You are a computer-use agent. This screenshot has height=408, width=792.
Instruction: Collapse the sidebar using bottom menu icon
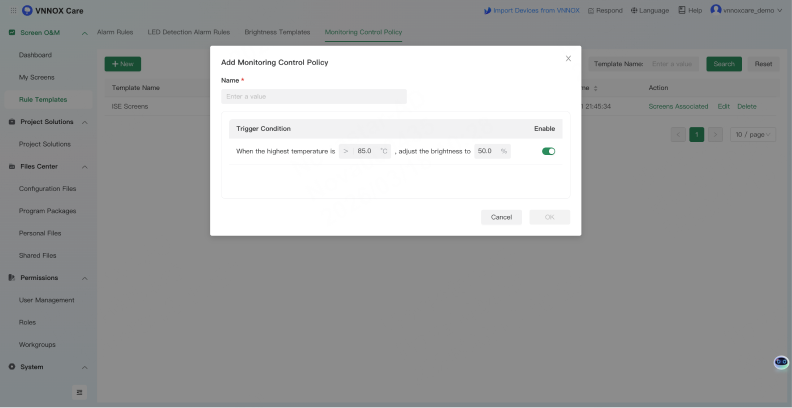click(x=80, y=392)
